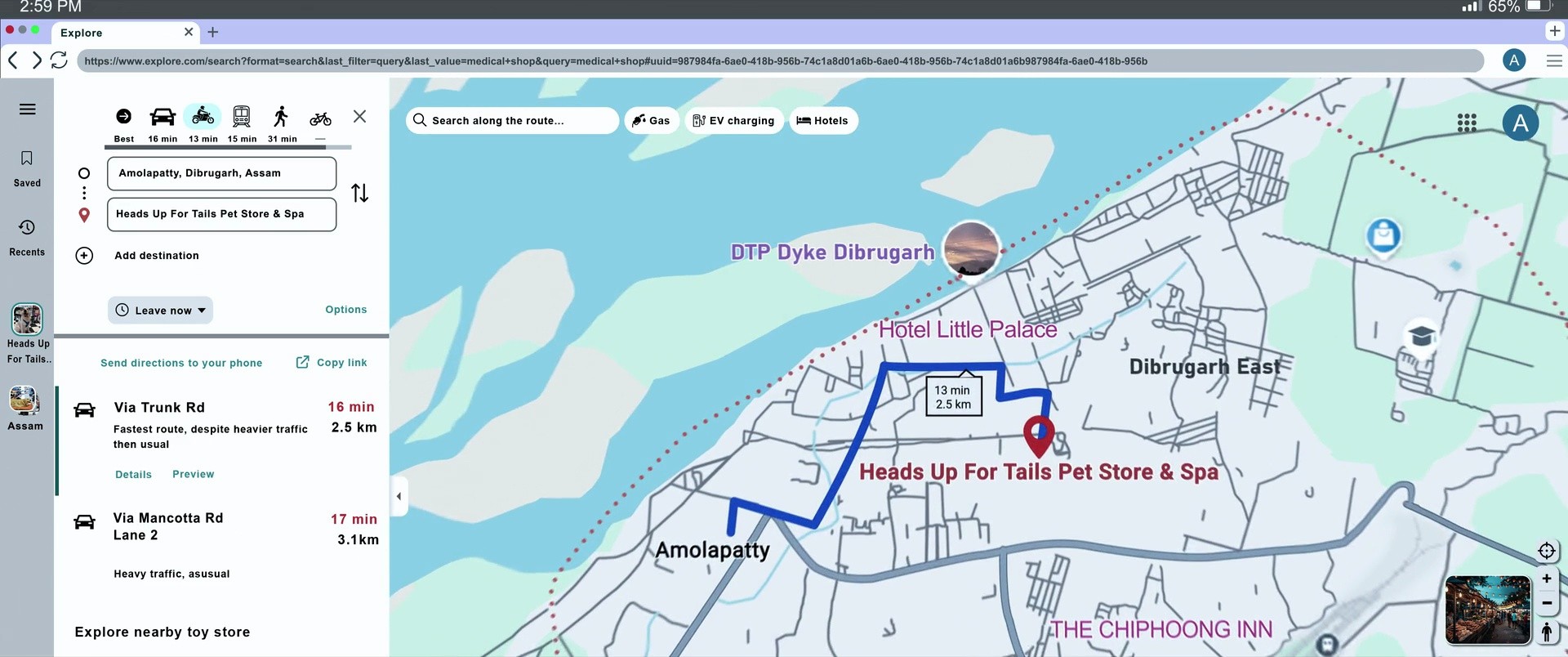View Details for Via Trunk Rd
The height and width of the screenshot is (657, 1568).
133,475
